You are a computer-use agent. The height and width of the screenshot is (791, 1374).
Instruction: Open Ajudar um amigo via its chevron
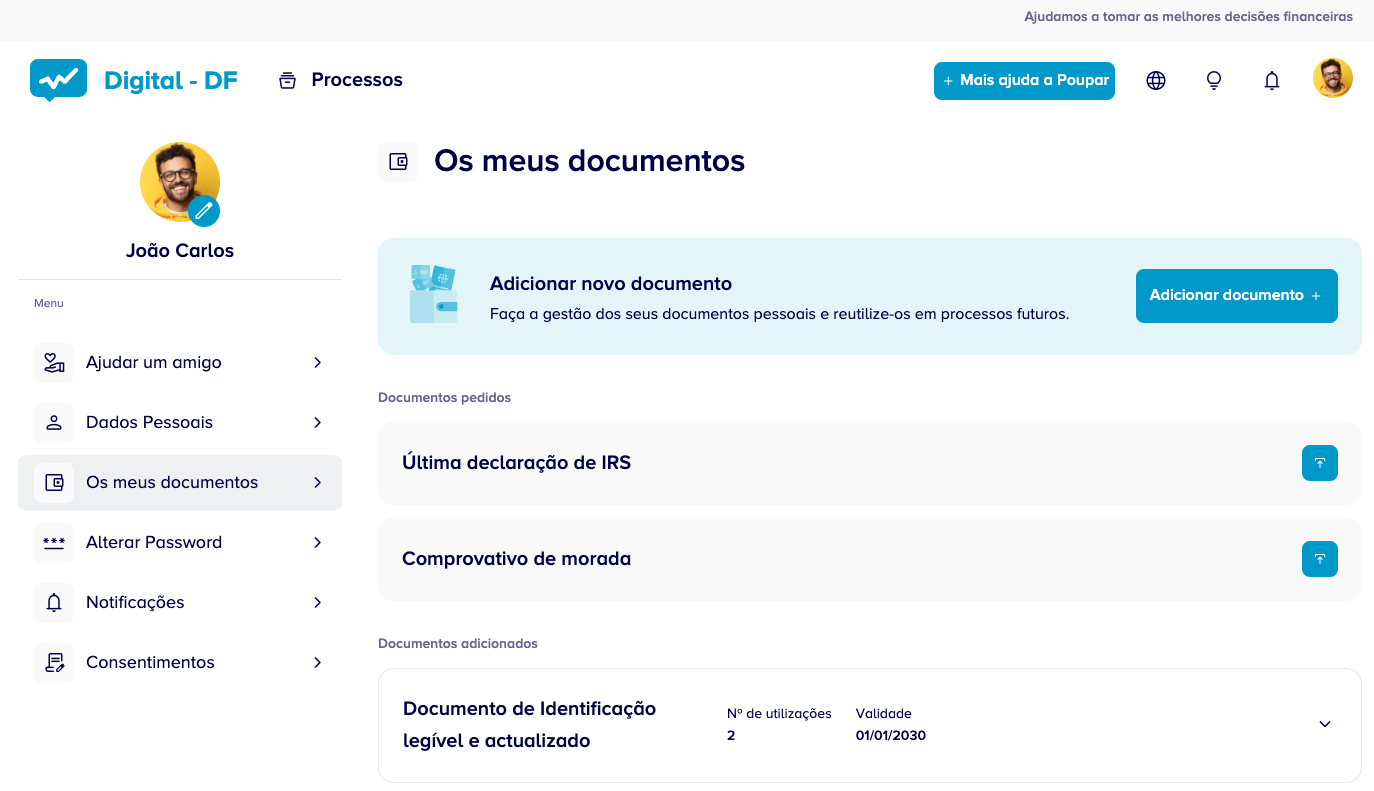point(317,362)
